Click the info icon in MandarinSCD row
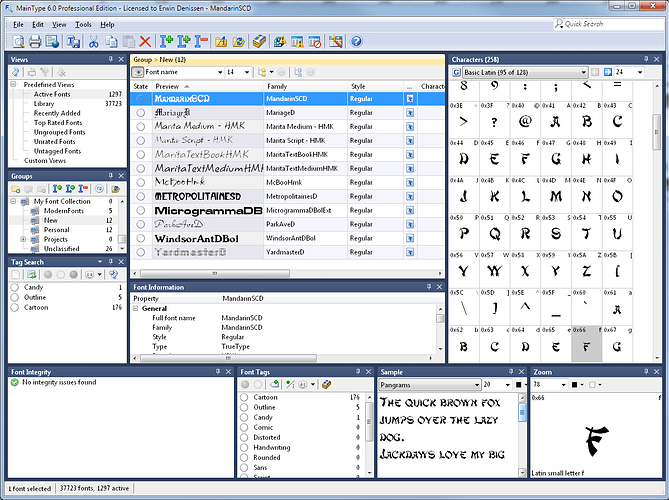669x500 pixels. [410, 99]
